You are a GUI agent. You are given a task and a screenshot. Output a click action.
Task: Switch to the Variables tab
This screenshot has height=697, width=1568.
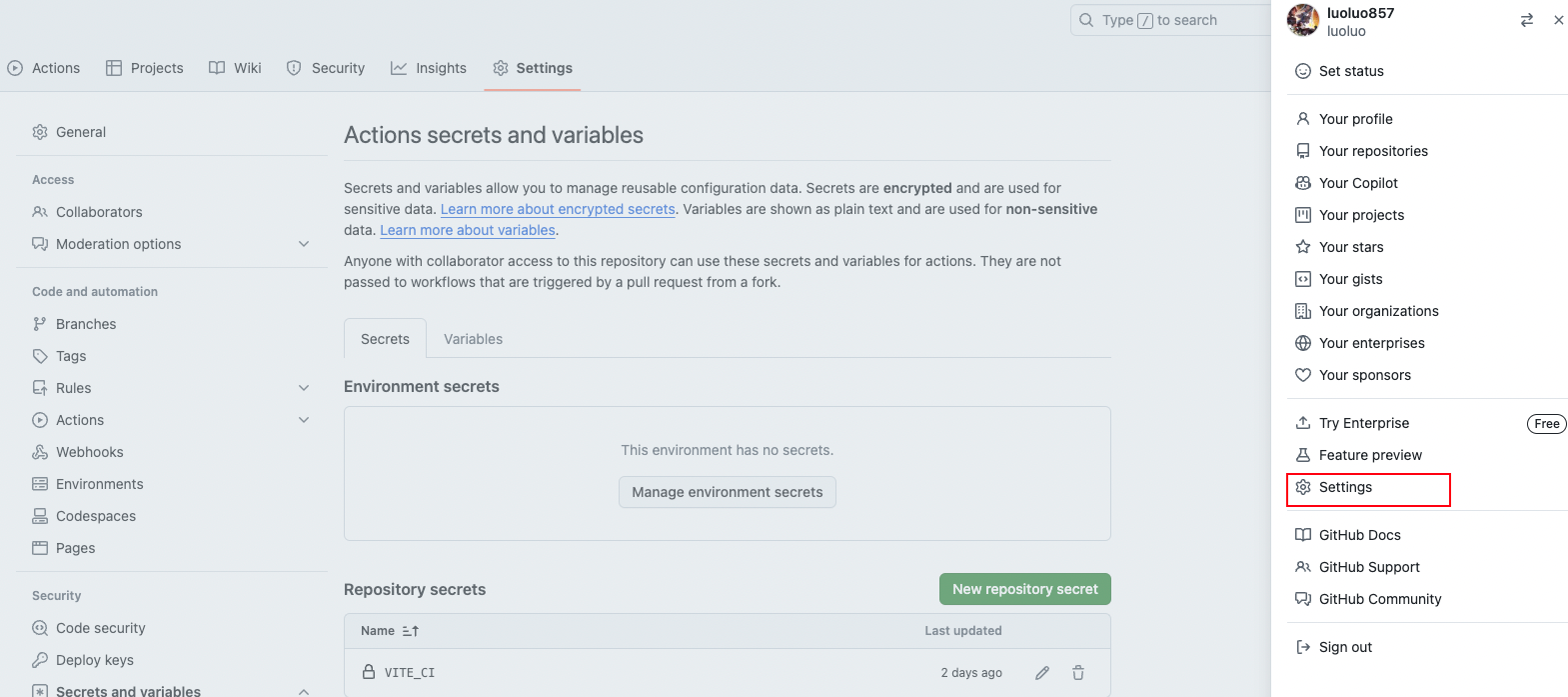[x=473, y=339]
